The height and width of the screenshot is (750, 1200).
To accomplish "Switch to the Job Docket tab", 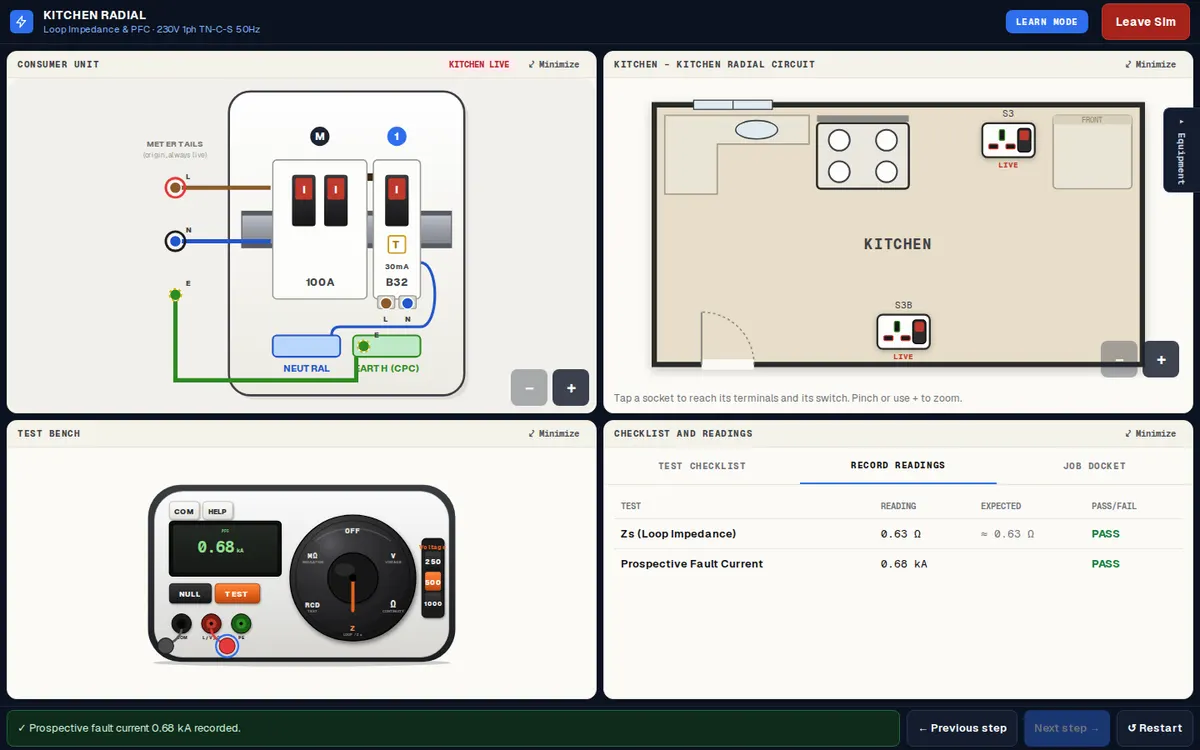I will [x=1094, y=466].
